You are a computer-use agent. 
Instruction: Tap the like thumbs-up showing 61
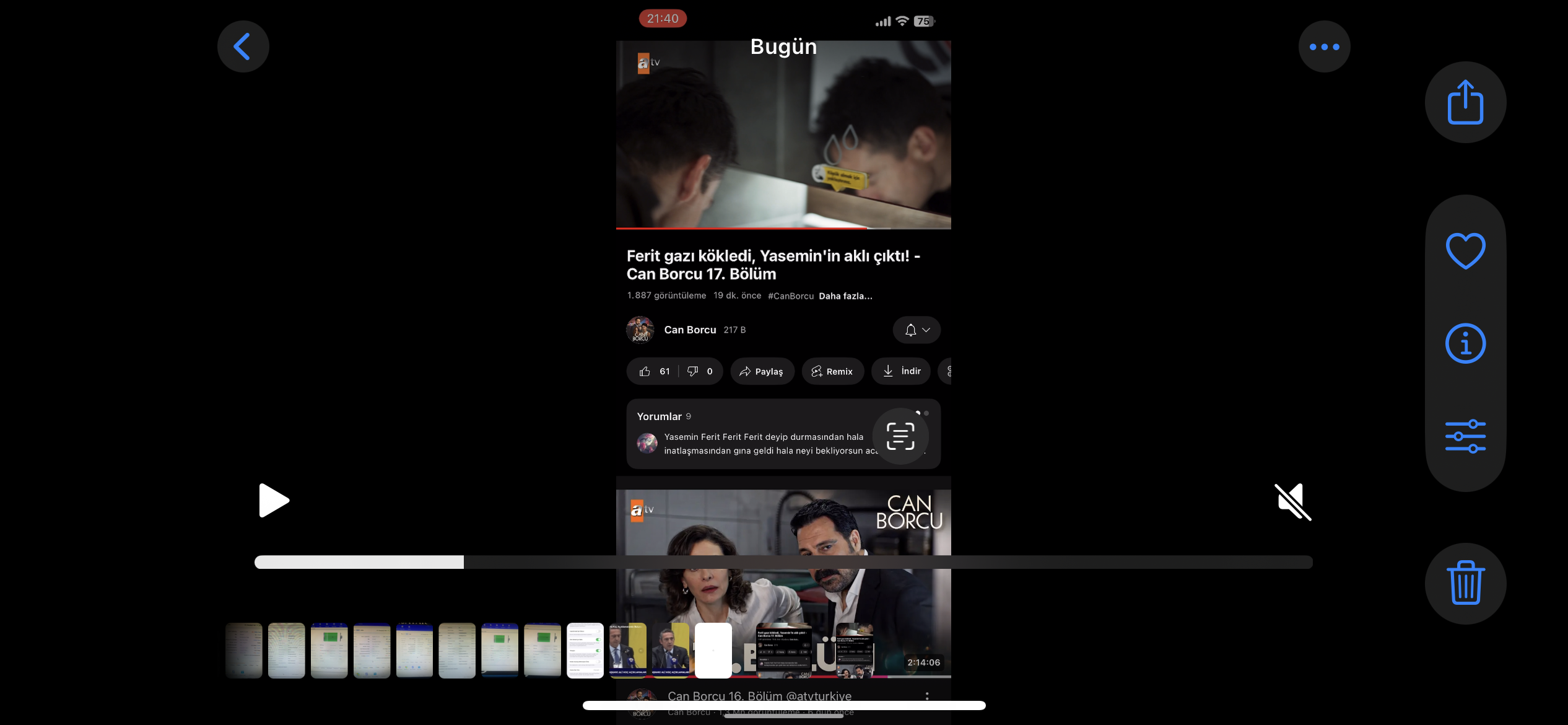tap(654, 371)
